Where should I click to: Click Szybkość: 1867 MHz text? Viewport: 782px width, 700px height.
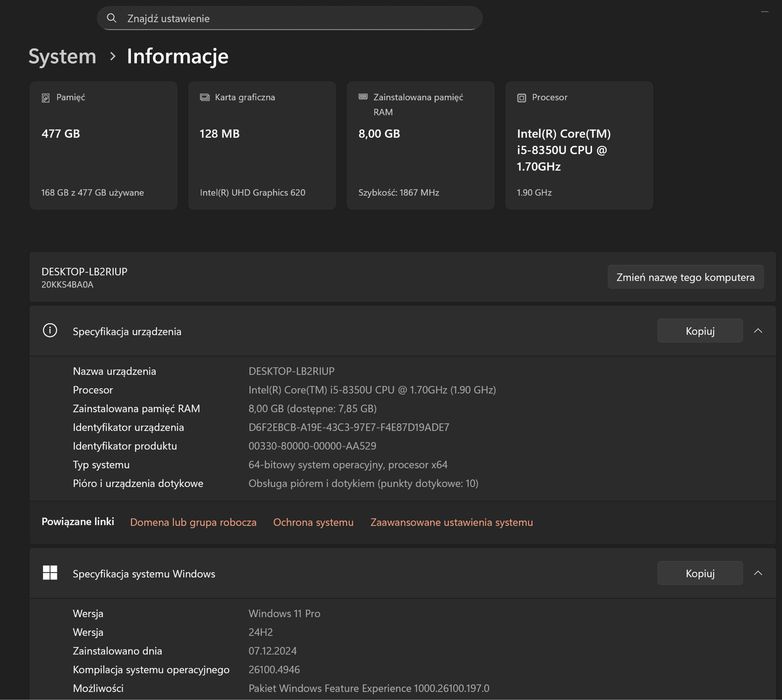point(398,192)
